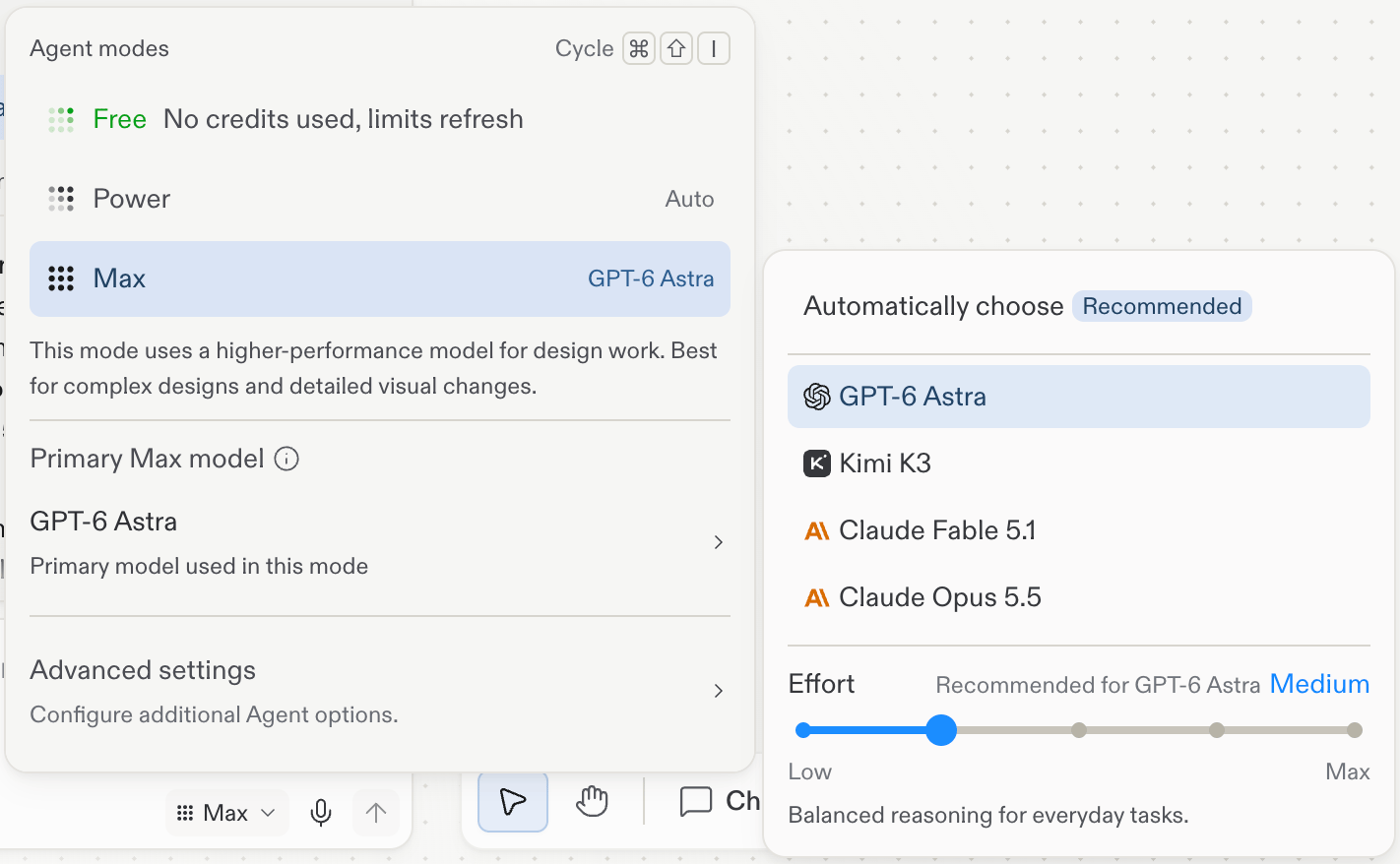Viewport: 1400px width, 864px height.
Task: Choose Claude Opus 5.5 model
Action: point(1079,597)
